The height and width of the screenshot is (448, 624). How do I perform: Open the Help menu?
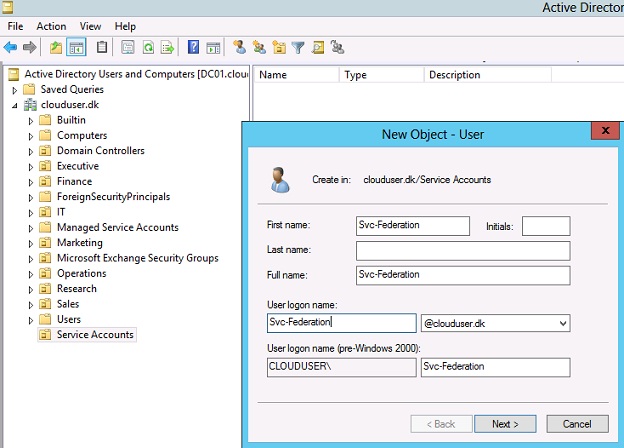click(x=125, y=26)
